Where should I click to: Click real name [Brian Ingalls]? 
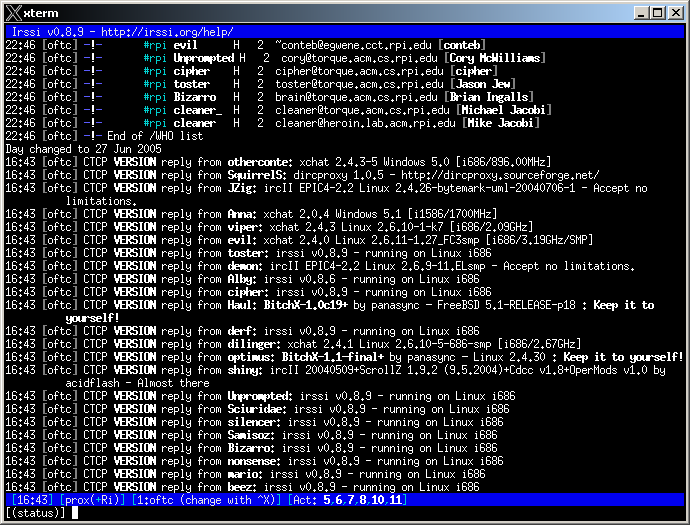coord(488,97)
